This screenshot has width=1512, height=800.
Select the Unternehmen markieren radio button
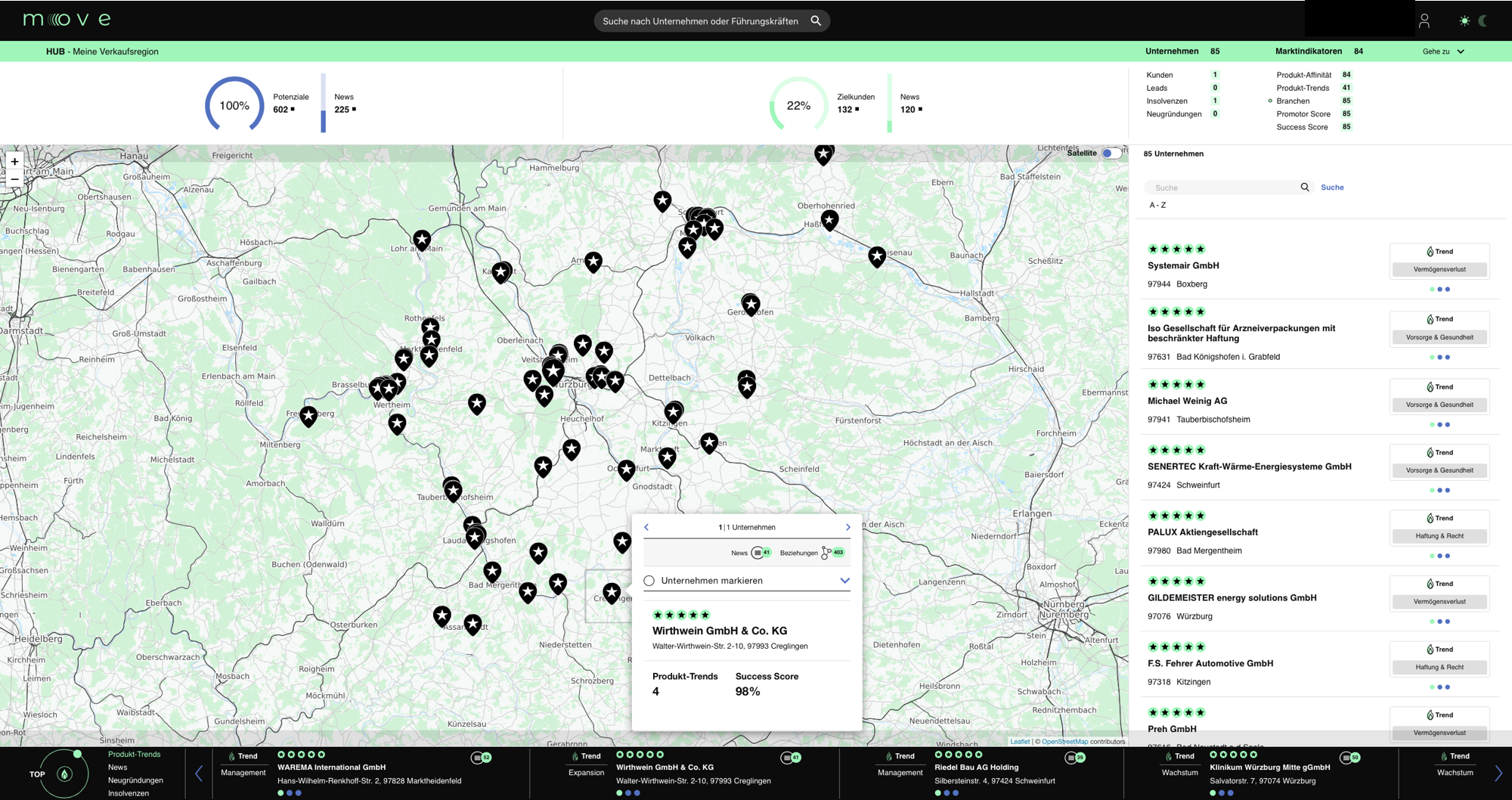click(649, 581)
